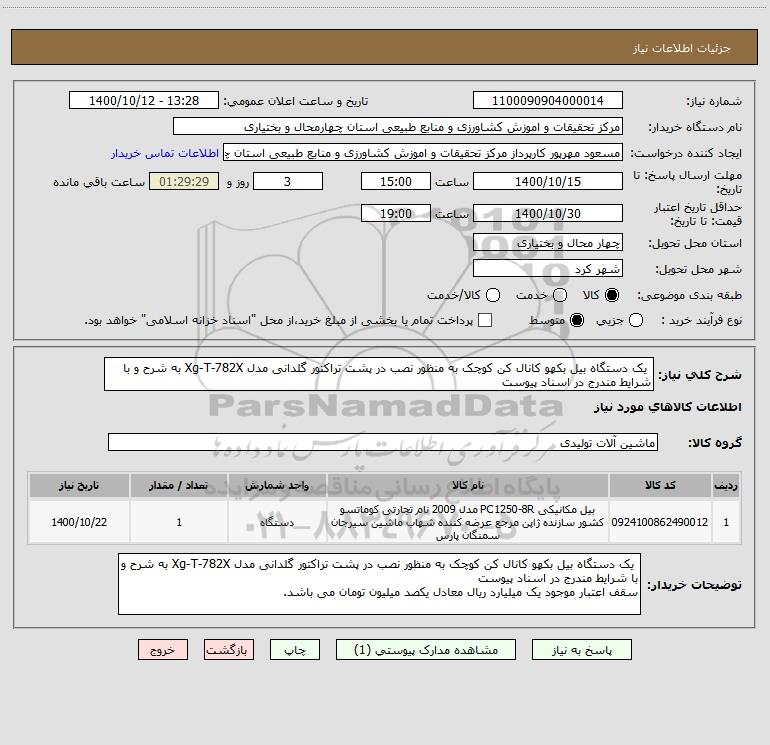Open اطلاعات تماس خریدار link
Image resolution: width=770 pixels, height=745 pixels.
point(165,153)
